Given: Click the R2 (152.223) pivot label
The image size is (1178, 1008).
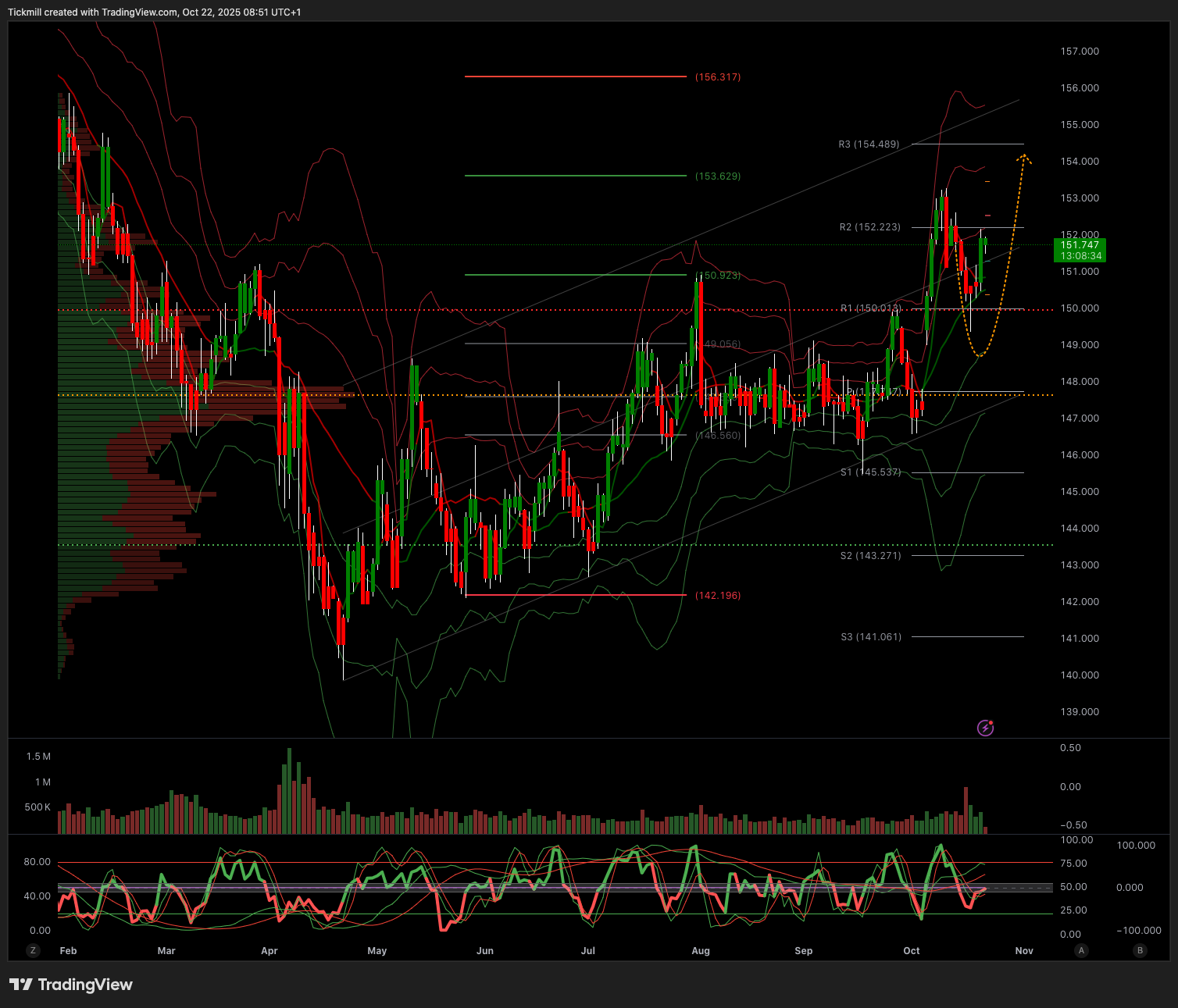Looking at the screenshot, I should 869,227.
